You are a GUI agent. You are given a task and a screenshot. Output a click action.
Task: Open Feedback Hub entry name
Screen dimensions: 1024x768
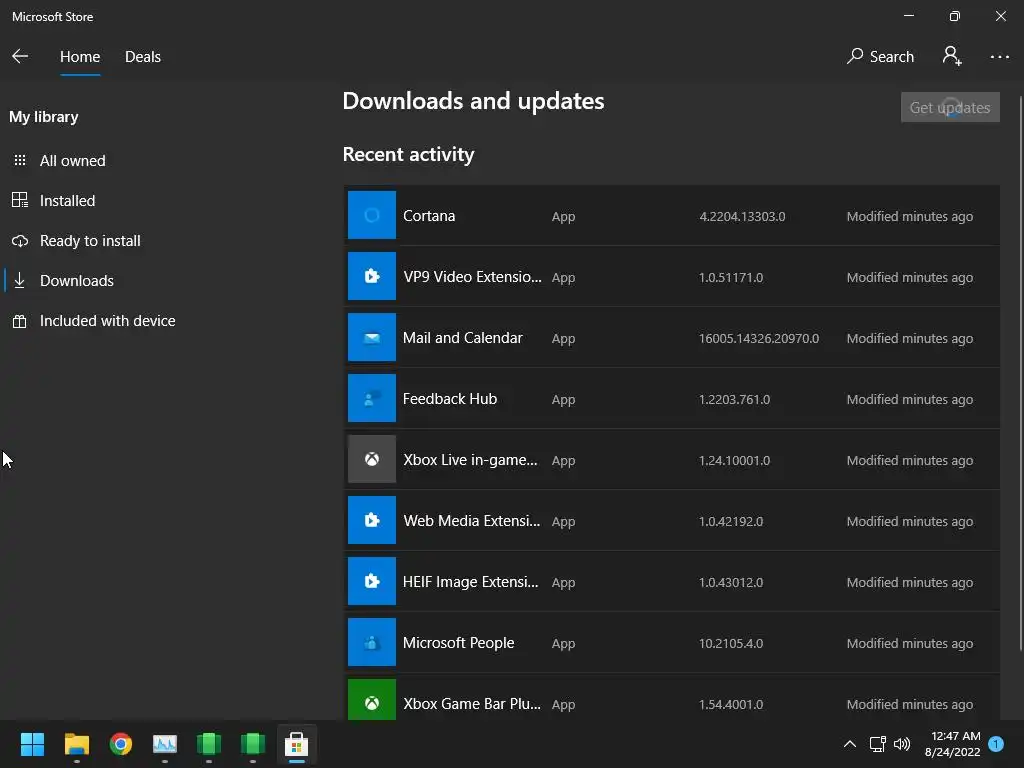[x=450, y=398]
